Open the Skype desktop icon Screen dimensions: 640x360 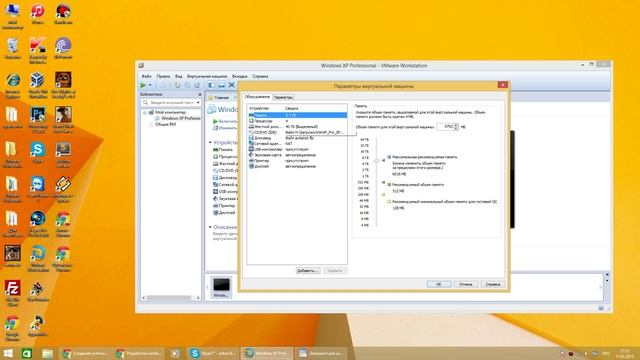click(38, 153)
